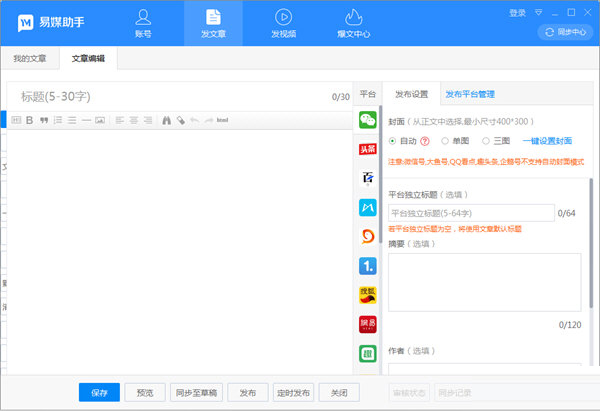Open the 发布平台管理 tab
Viewport: 600px width, 411px height.
click(x=470, y=94)
